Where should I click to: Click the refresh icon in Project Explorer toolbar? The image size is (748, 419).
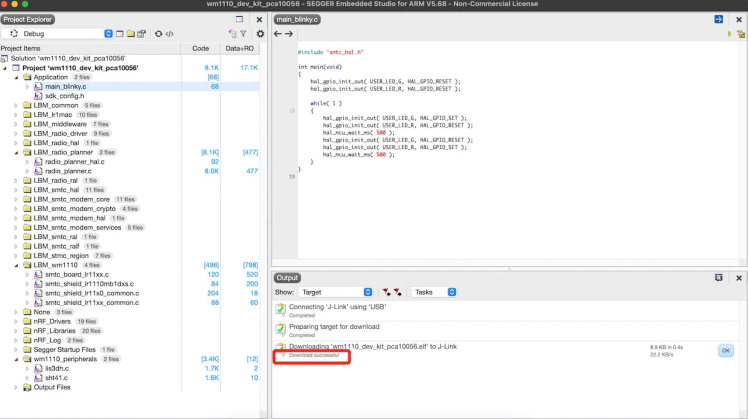158,34
